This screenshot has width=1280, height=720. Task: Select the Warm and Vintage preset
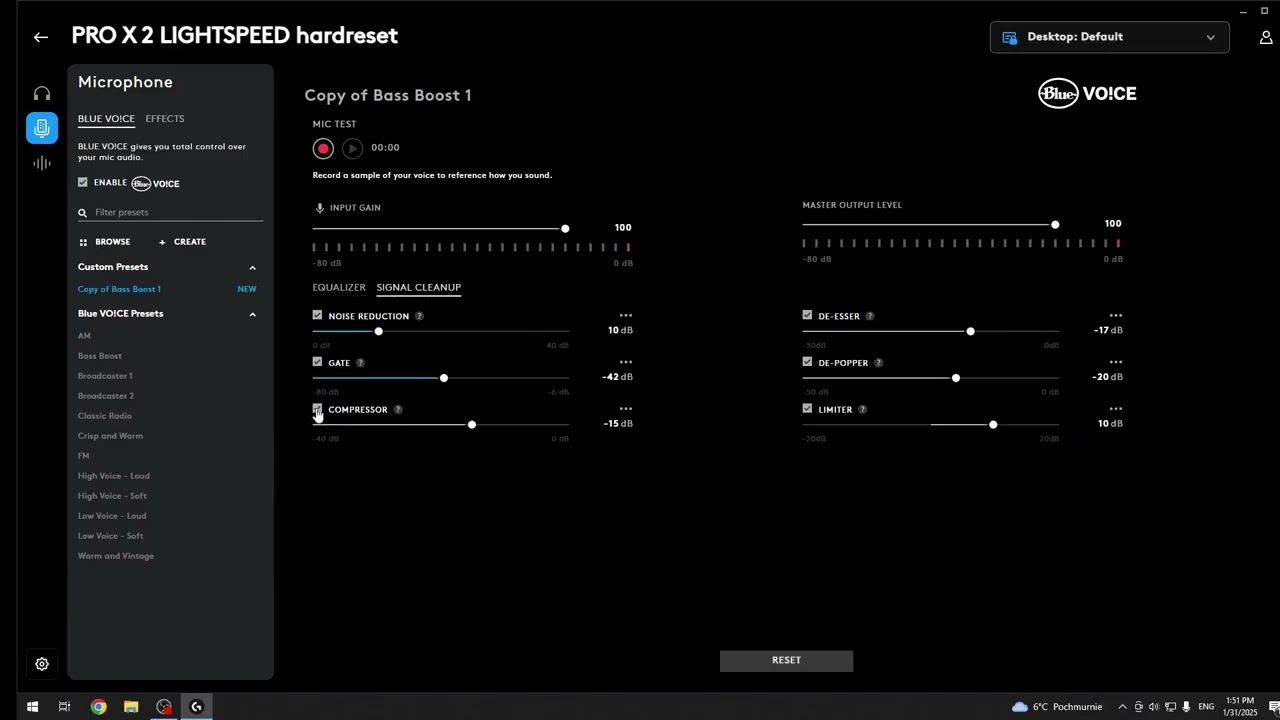(116, 556)
